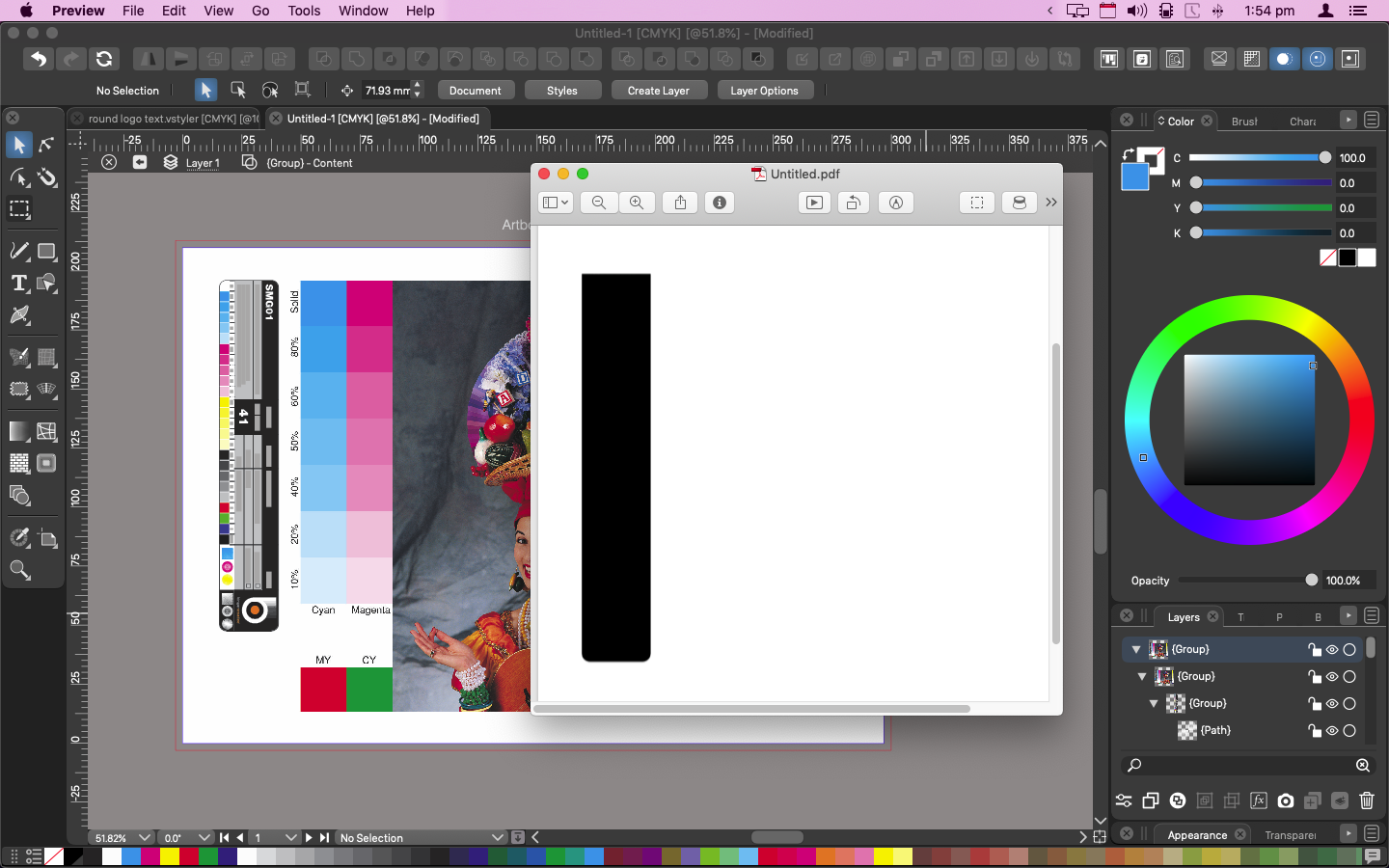Click the Document button
Image resolution: width=1389 pixels, height=868 pixels.
coord(475,91)
